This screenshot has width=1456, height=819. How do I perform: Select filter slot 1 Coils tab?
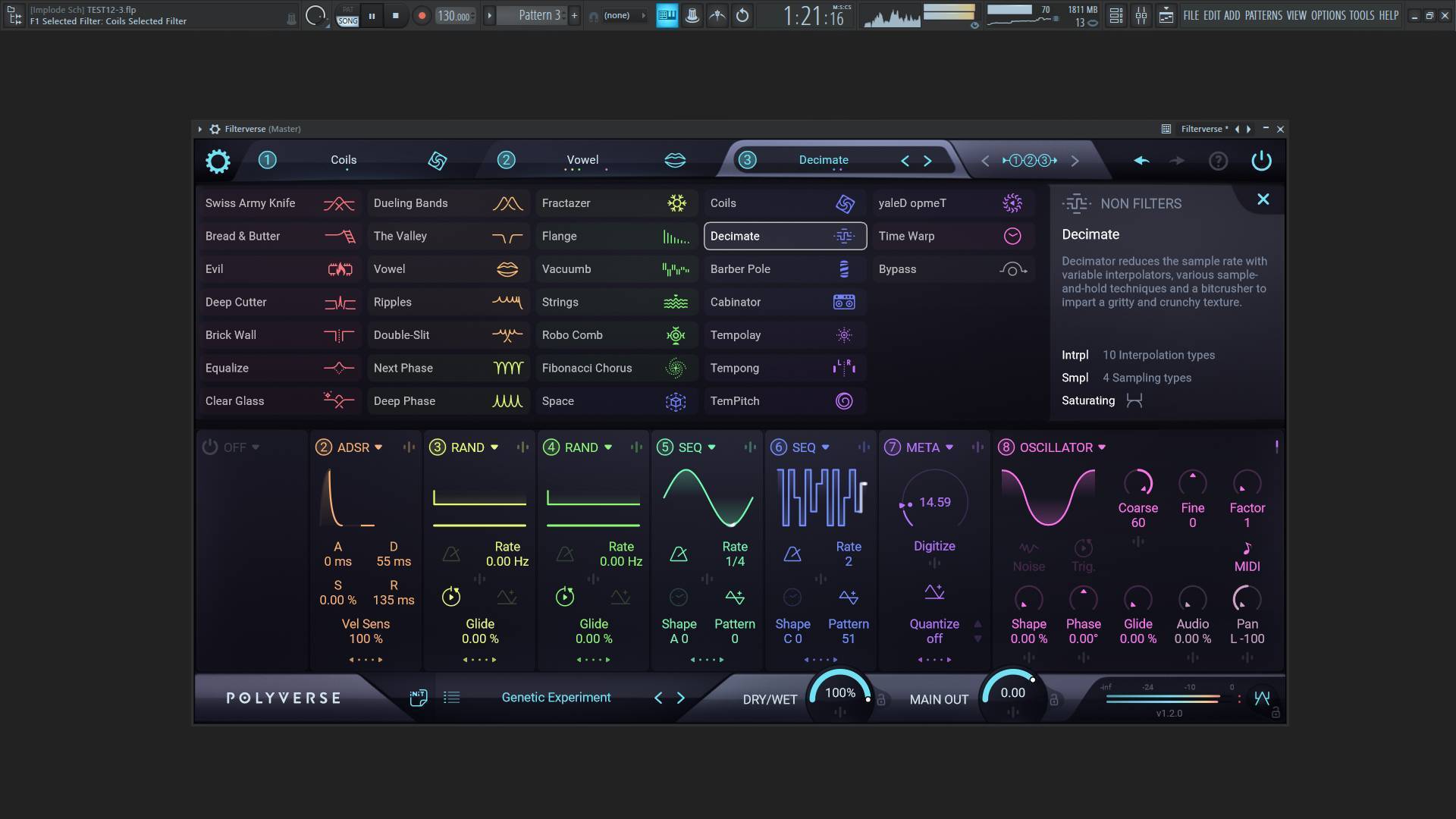[x=344, y=160]
